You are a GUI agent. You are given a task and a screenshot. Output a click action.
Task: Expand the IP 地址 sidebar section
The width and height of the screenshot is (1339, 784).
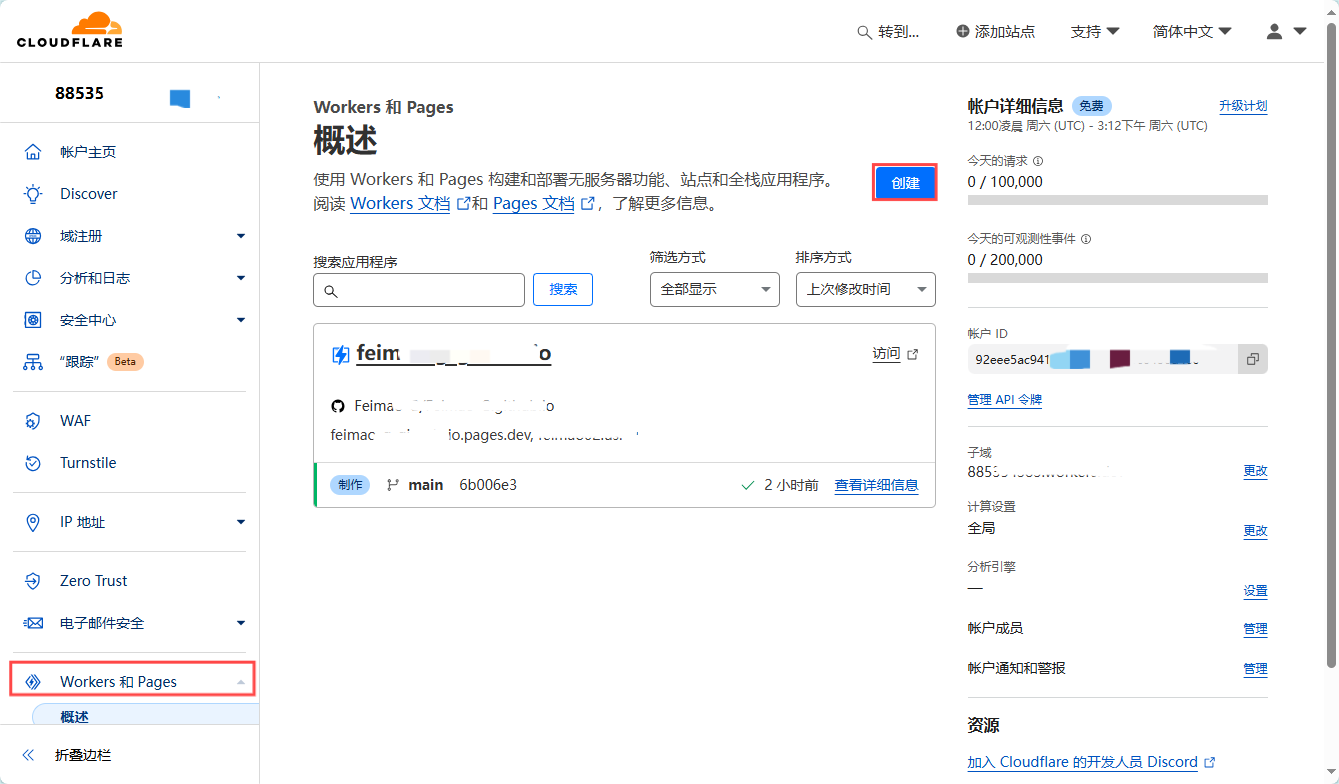pos(241,522)
